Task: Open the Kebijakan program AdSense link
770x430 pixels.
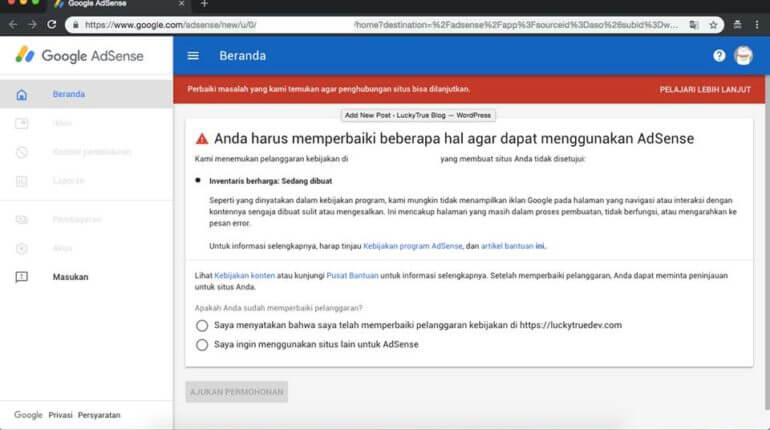Action: (412, 246)
